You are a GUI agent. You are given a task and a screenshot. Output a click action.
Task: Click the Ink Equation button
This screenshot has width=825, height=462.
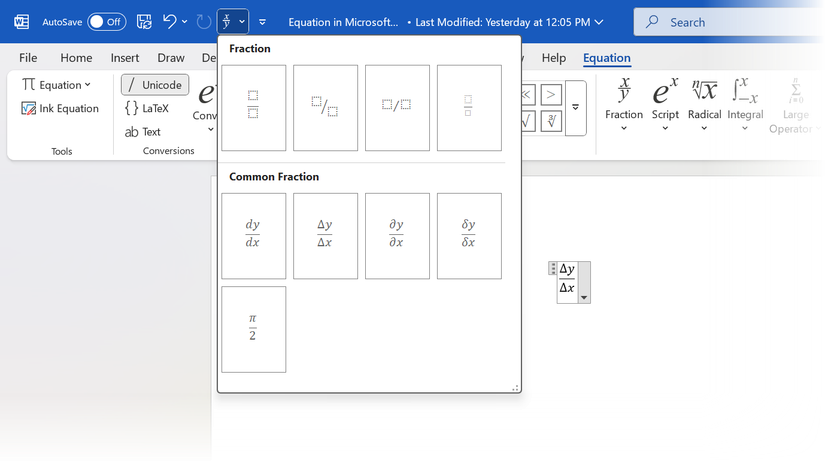(x=59, y=108)
